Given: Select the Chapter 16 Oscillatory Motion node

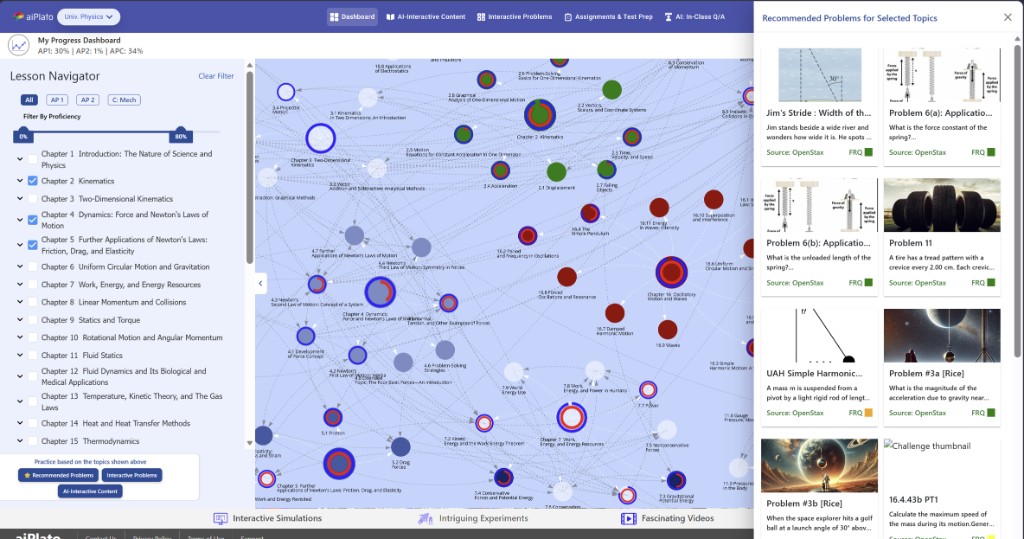Looking at the screenshot, I should point(671,272).
